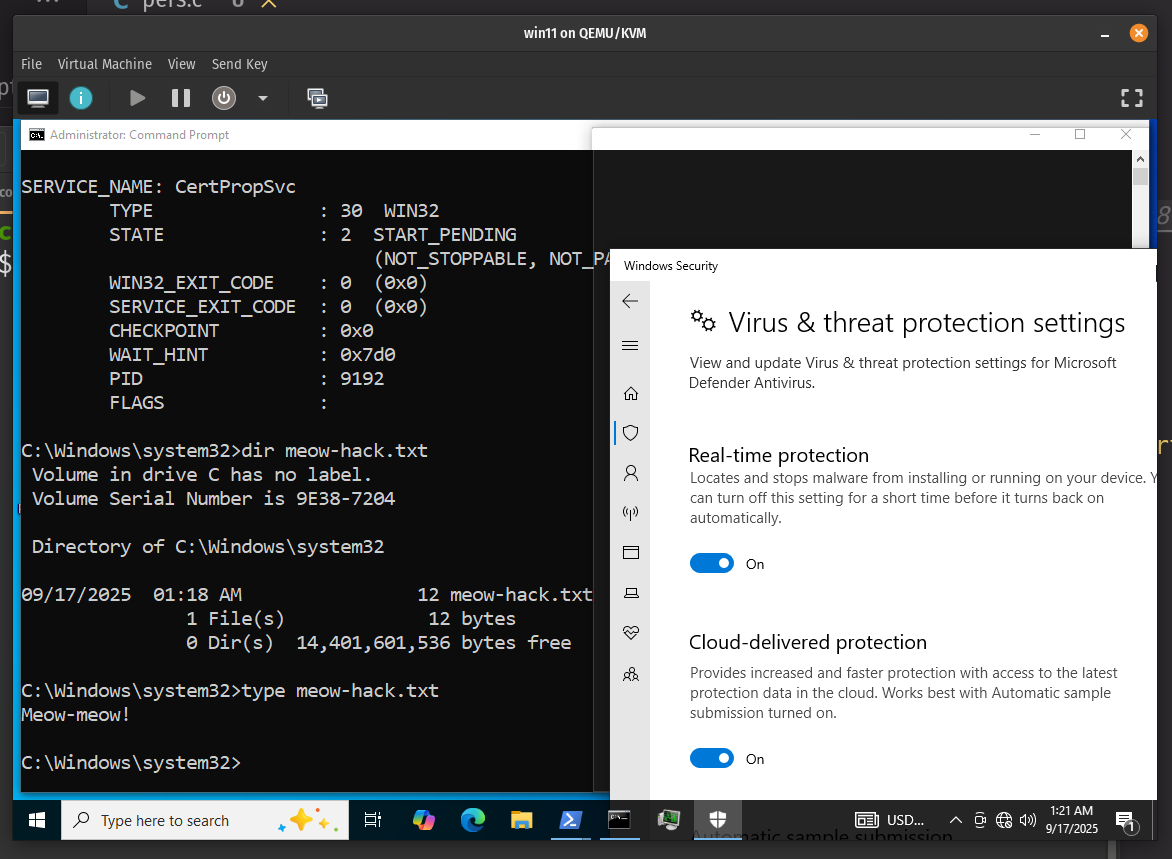Go back in Windows Security
1172x859 pixels.
tap(630, 301)
